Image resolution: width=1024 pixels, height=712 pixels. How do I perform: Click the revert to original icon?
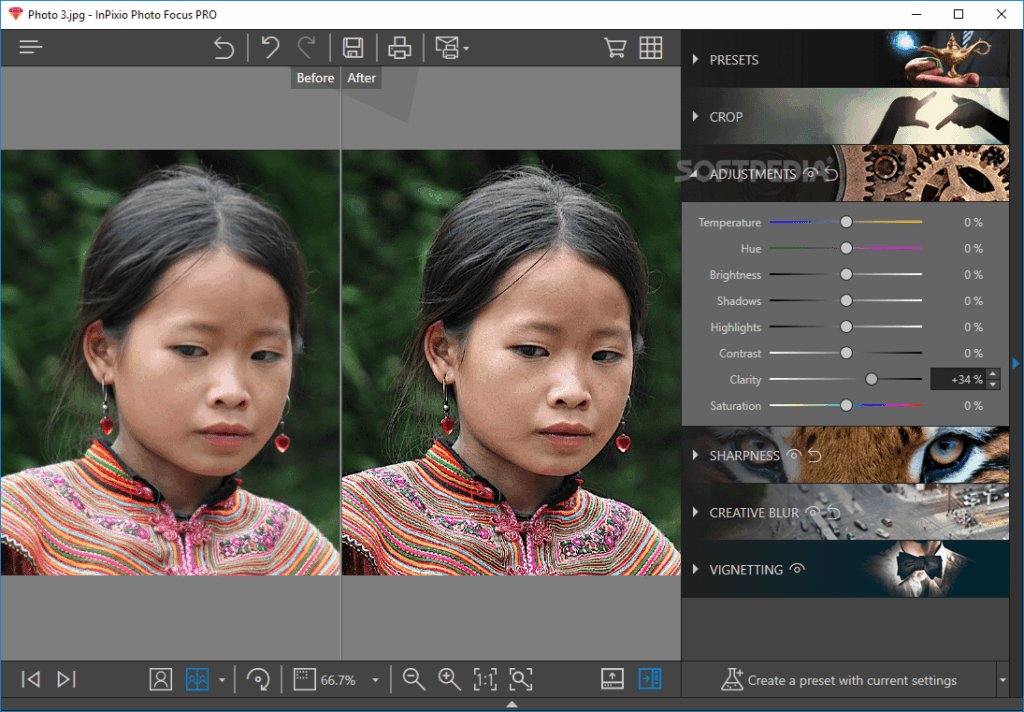pos(224,48)
